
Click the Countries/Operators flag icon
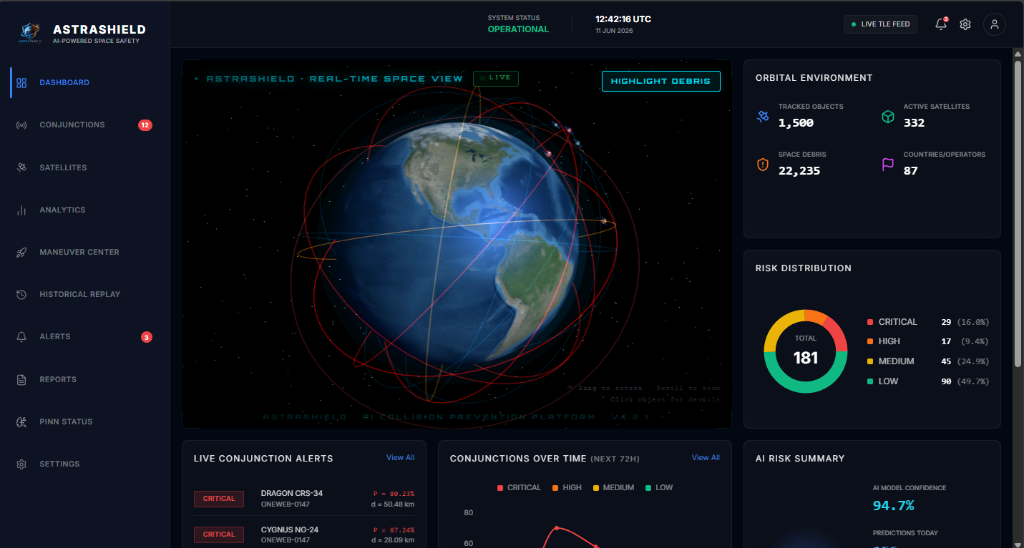coord(888,165)
